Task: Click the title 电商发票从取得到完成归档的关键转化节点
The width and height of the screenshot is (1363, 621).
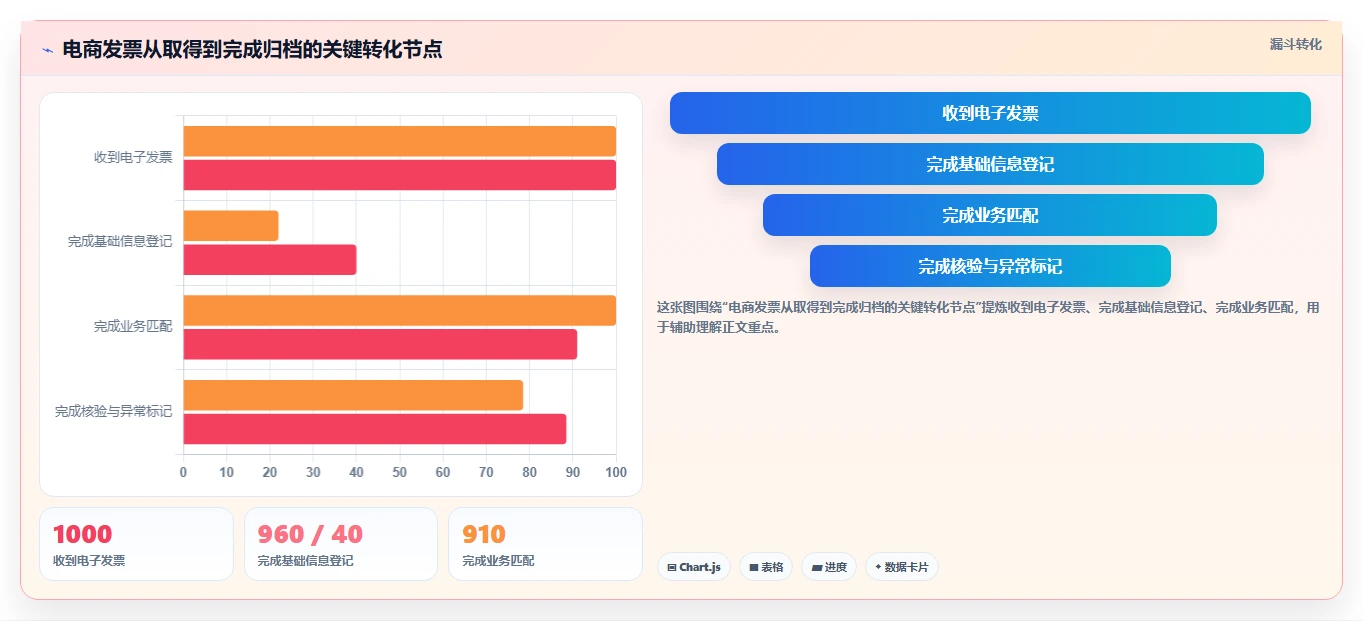Action: [x=252, y=49]
